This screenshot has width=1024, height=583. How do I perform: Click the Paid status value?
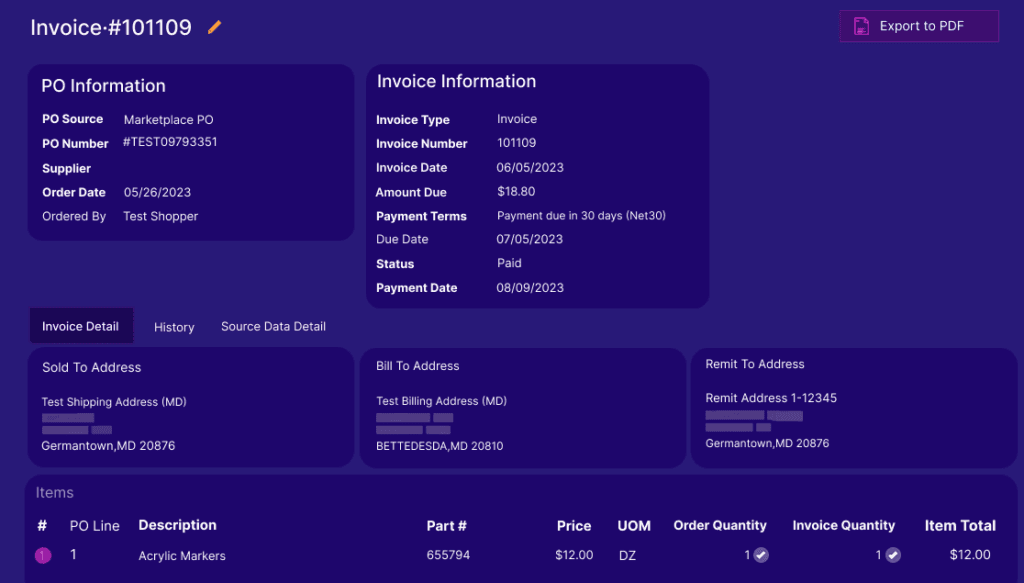508,263
